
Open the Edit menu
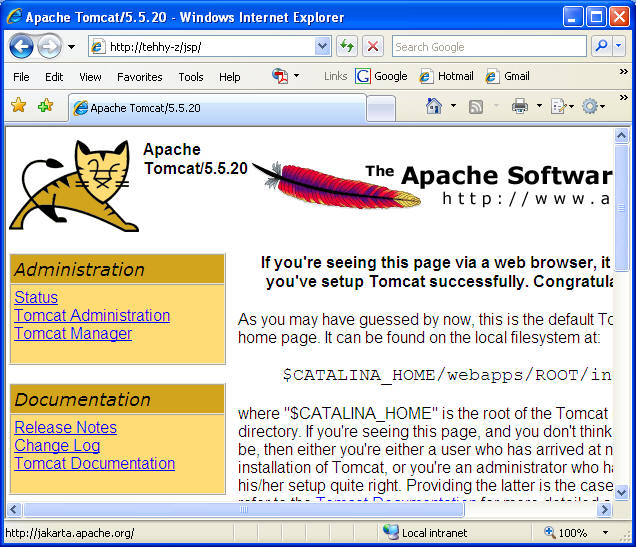54,77
